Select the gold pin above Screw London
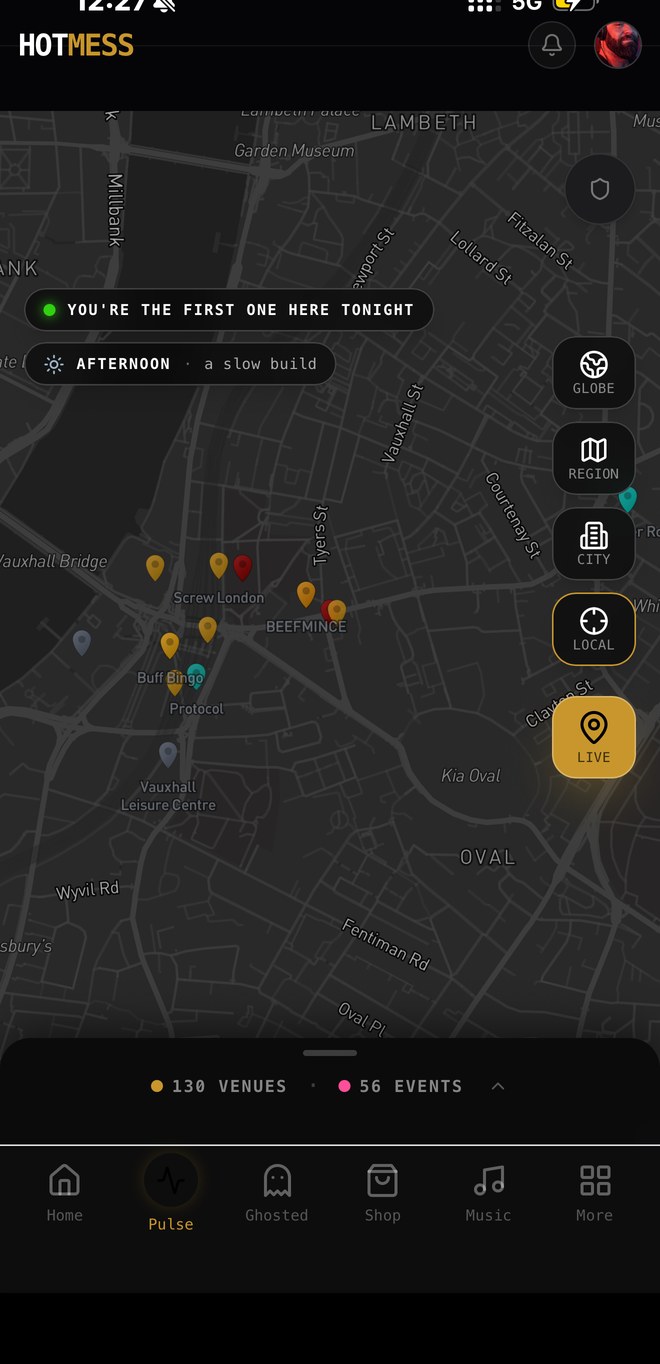This screenshot has height=1364, width=660. [219, 566]
